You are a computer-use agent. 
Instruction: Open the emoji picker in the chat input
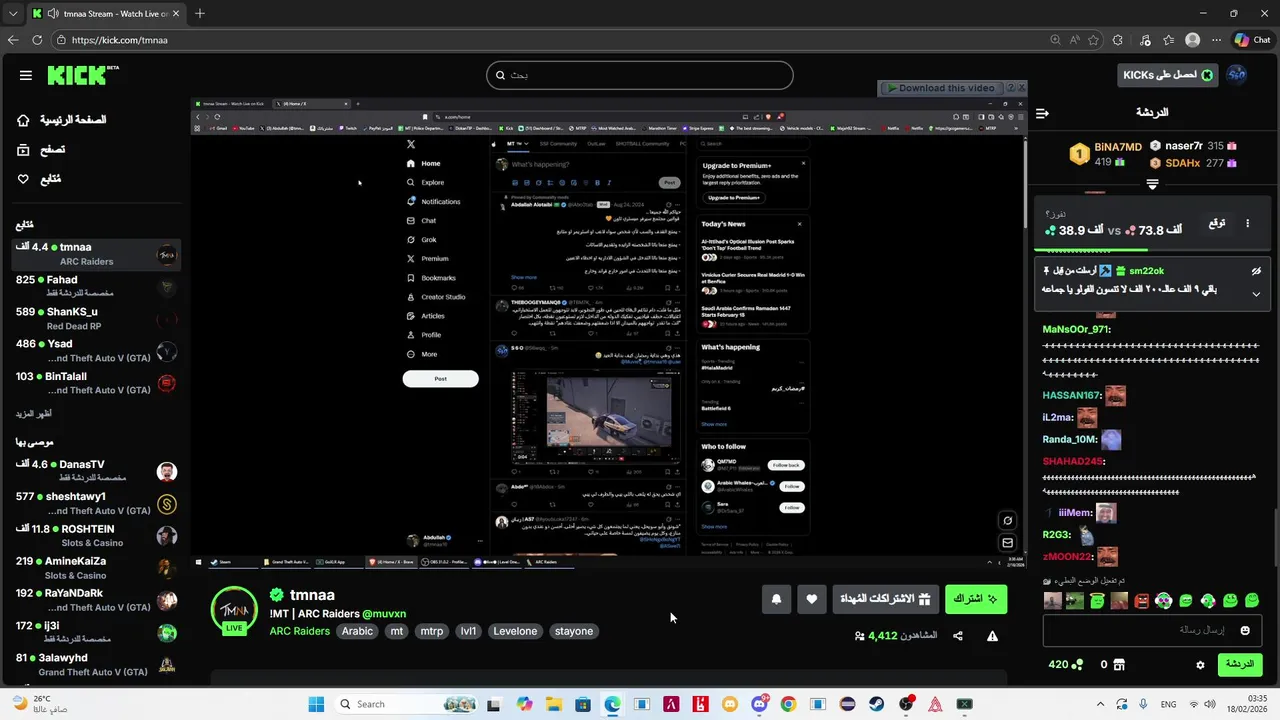click(x=1245, y=630)
